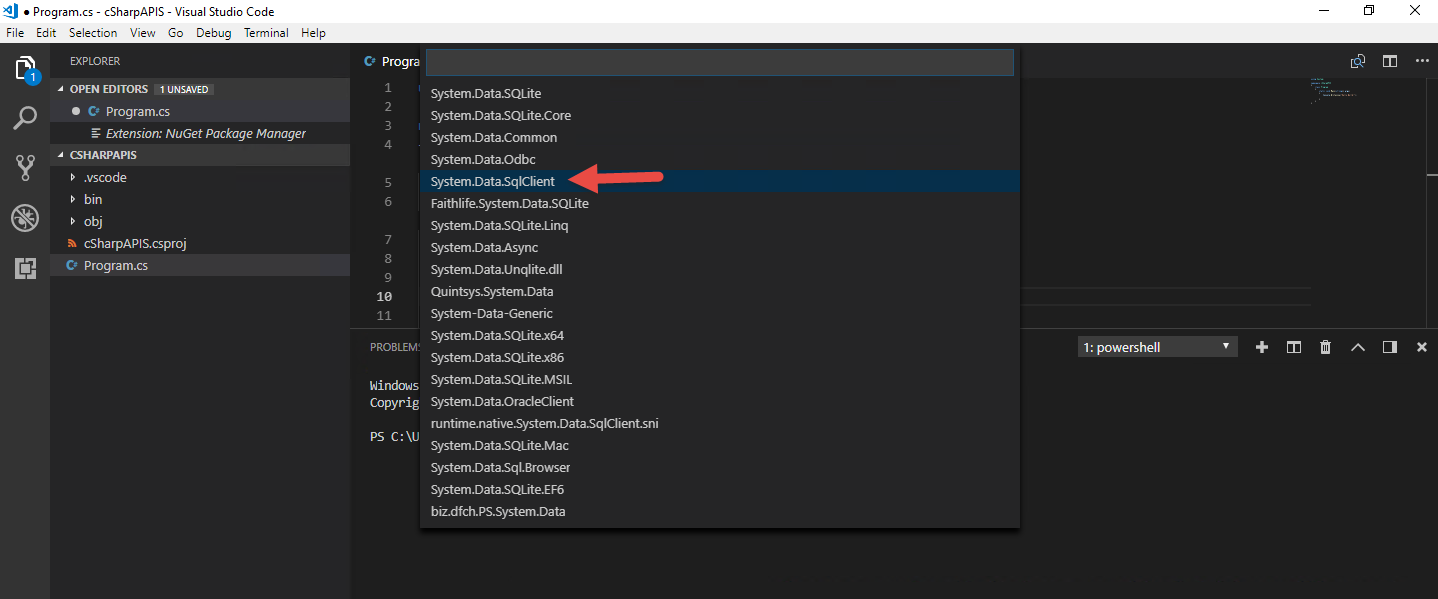Open the Debug menu

214,33
